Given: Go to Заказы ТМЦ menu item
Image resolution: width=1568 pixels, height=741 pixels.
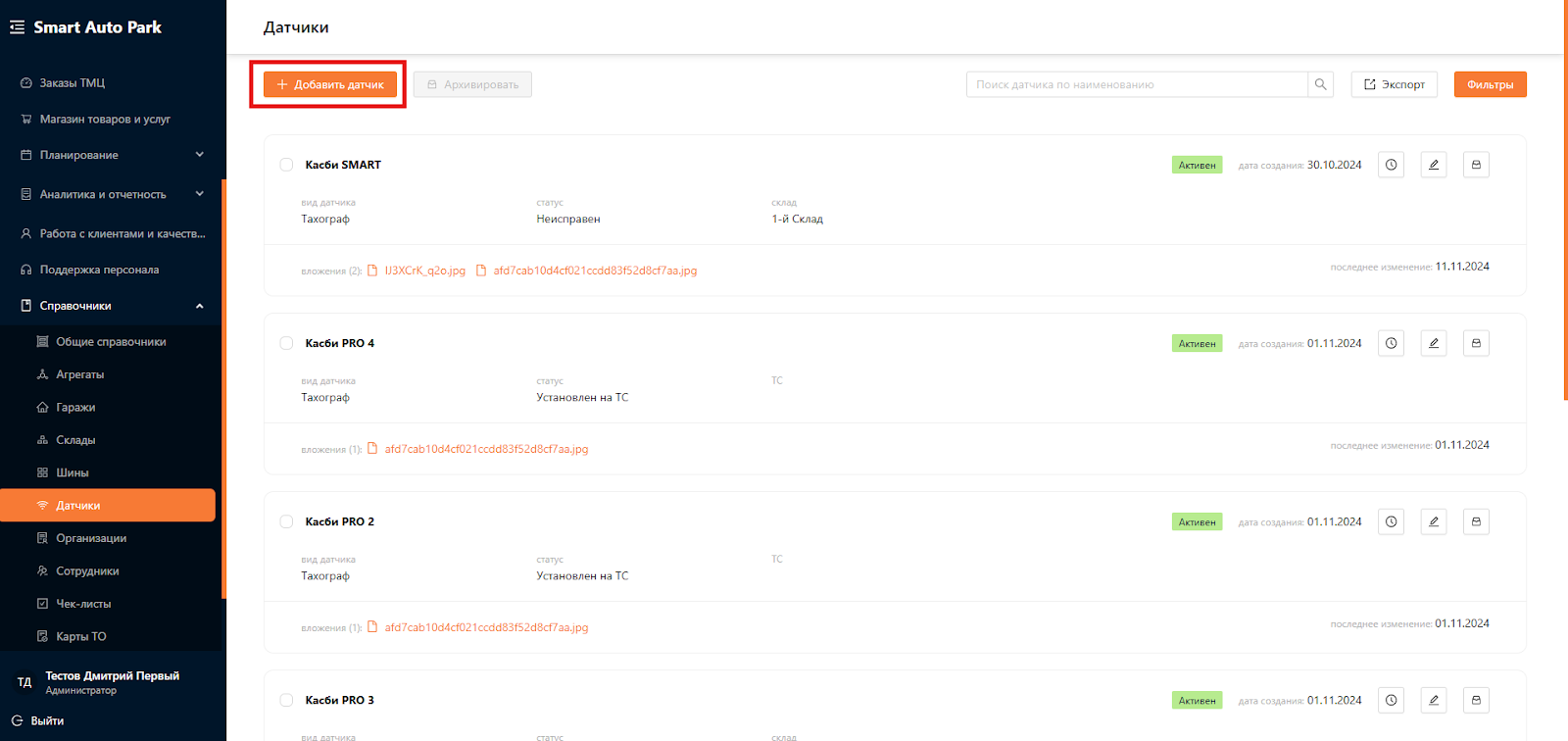Looking at the screenshot, I should click(73, 83).
